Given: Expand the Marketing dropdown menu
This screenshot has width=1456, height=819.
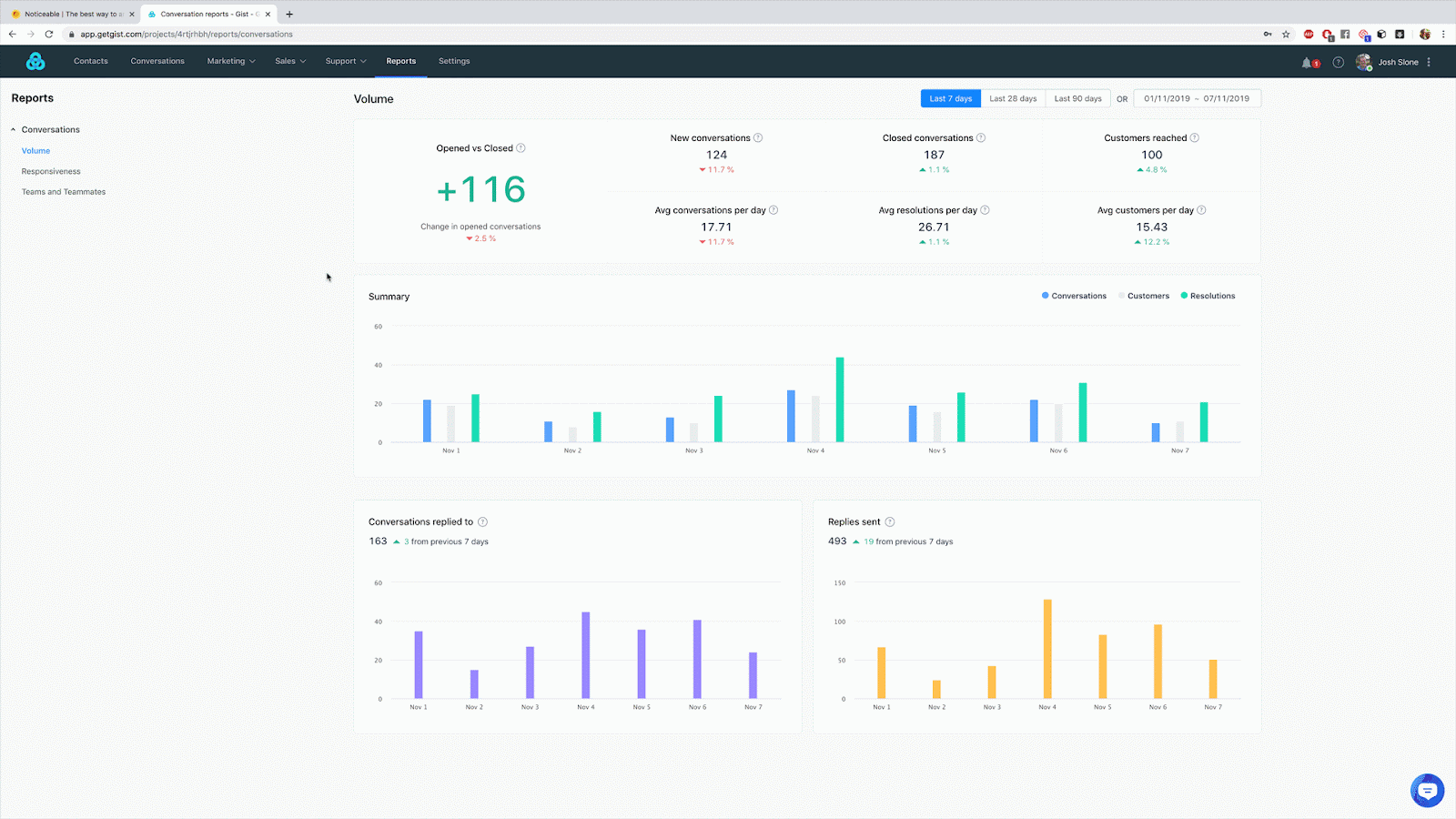Looking at the screenshot, I should (231, 61).
